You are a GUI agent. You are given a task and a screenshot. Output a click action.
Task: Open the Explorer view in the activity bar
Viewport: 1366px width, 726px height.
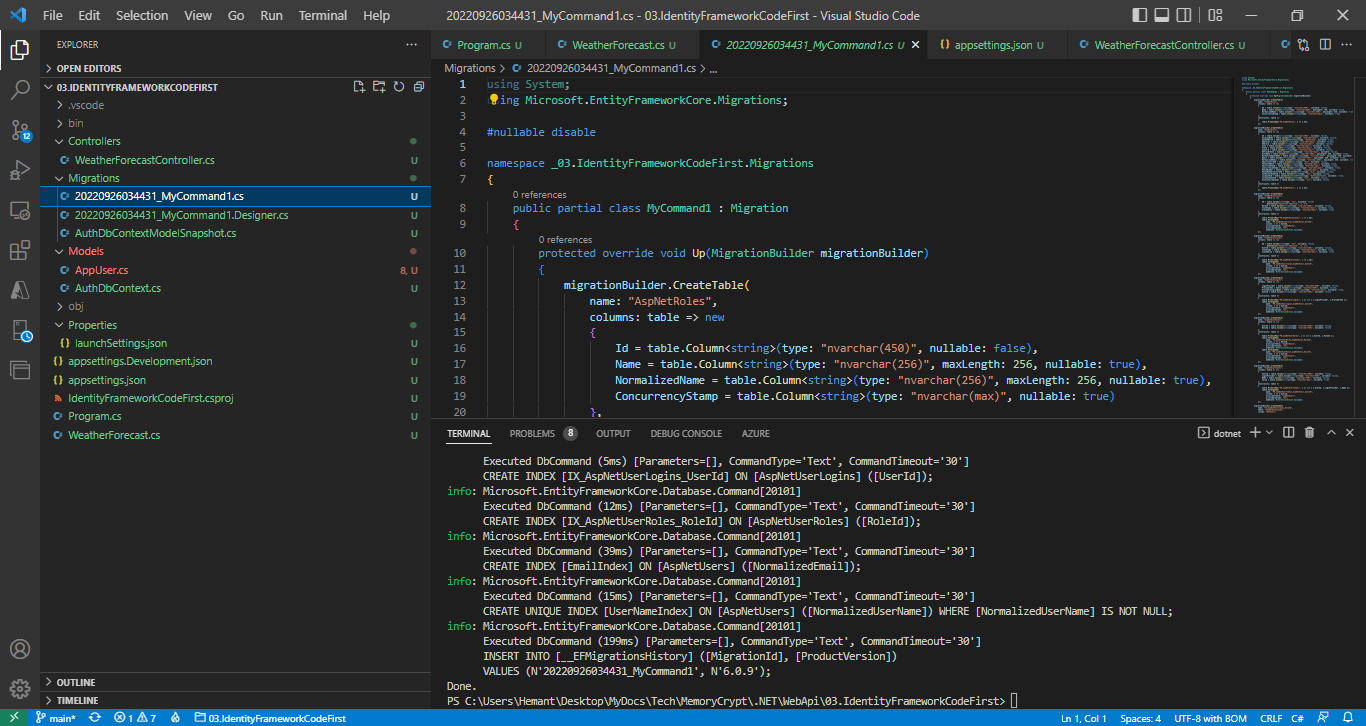[x=20, y=50]
